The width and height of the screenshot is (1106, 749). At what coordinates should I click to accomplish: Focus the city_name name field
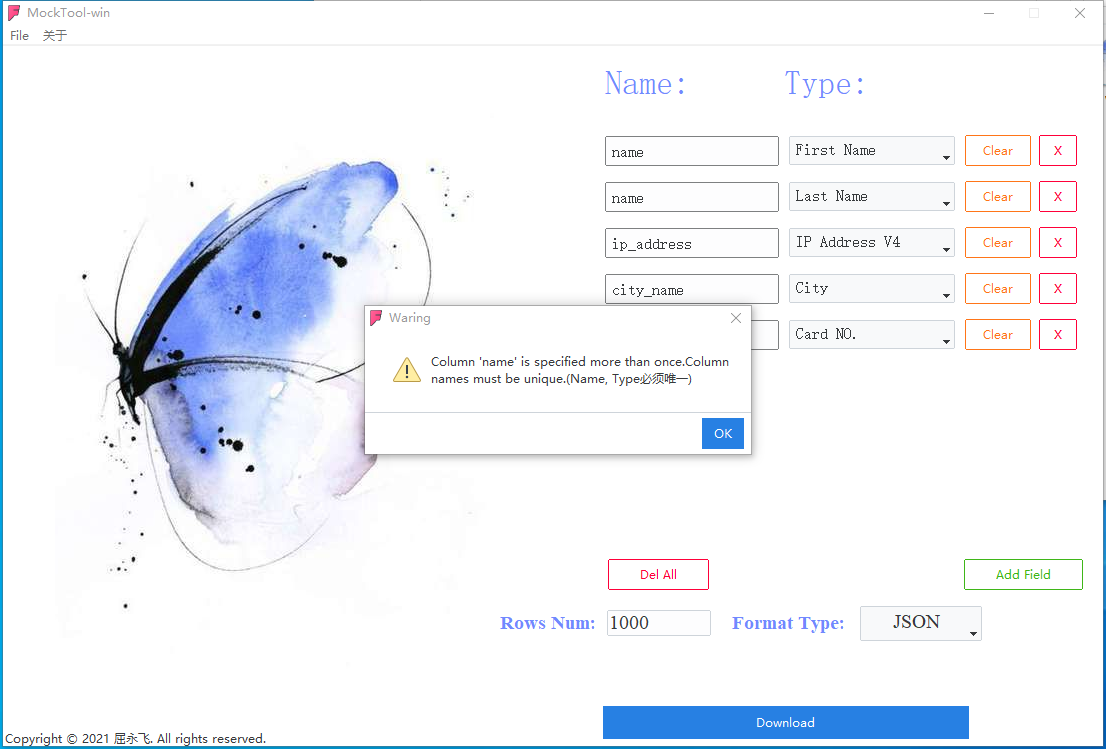pyautogui.click(x=691, y=288)
